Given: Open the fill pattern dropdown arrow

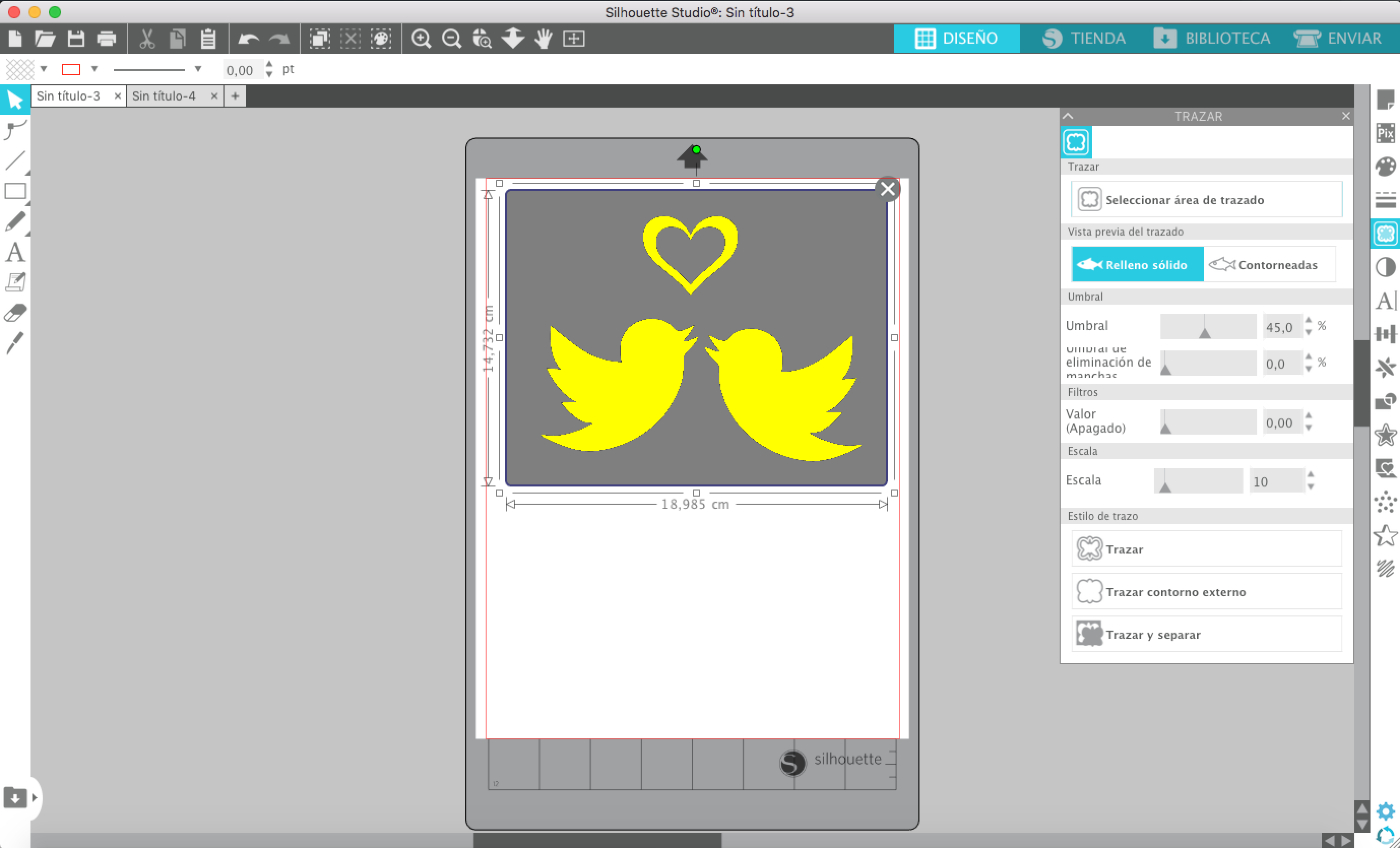Looking at the screenshot, I should (43, 69).
